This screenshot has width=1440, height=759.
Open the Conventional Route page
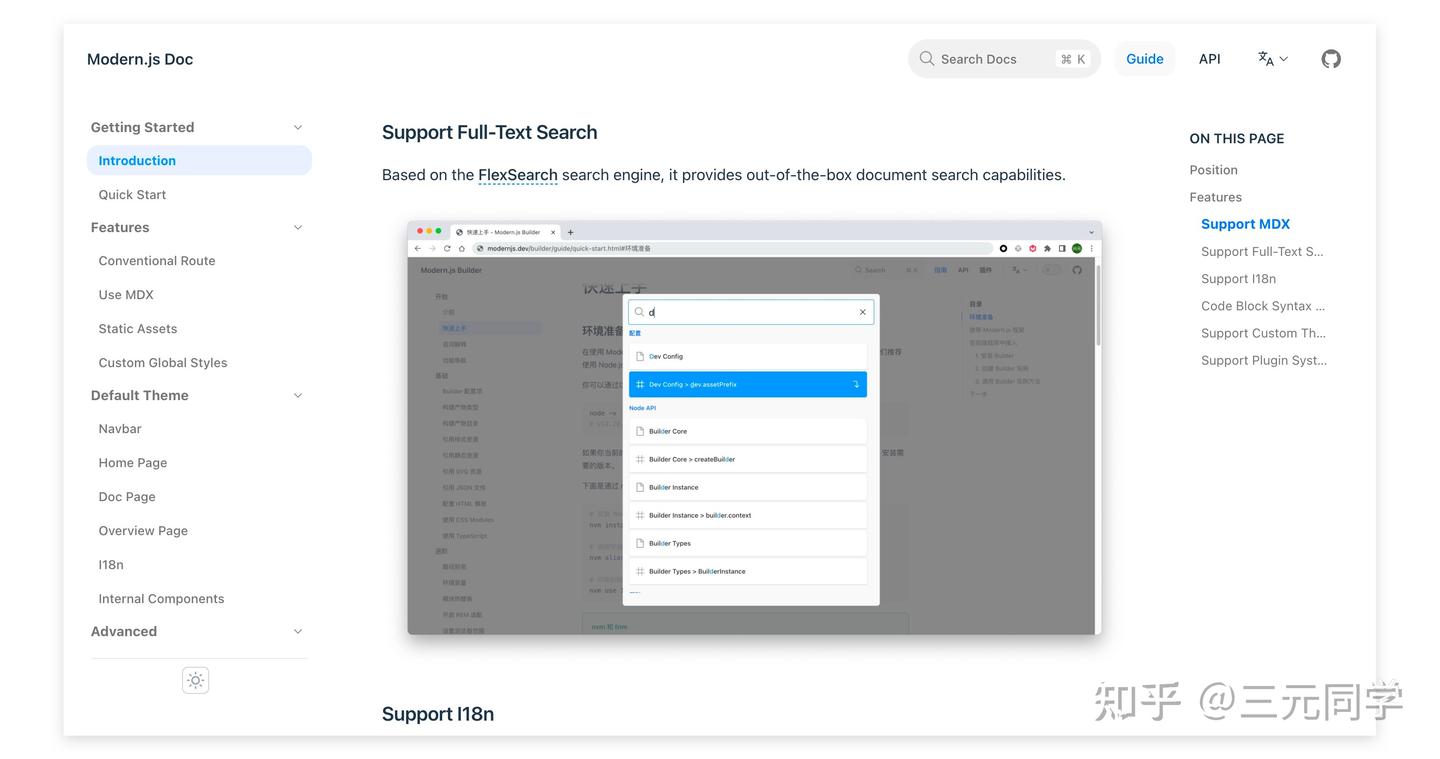(x=157, y=261)
